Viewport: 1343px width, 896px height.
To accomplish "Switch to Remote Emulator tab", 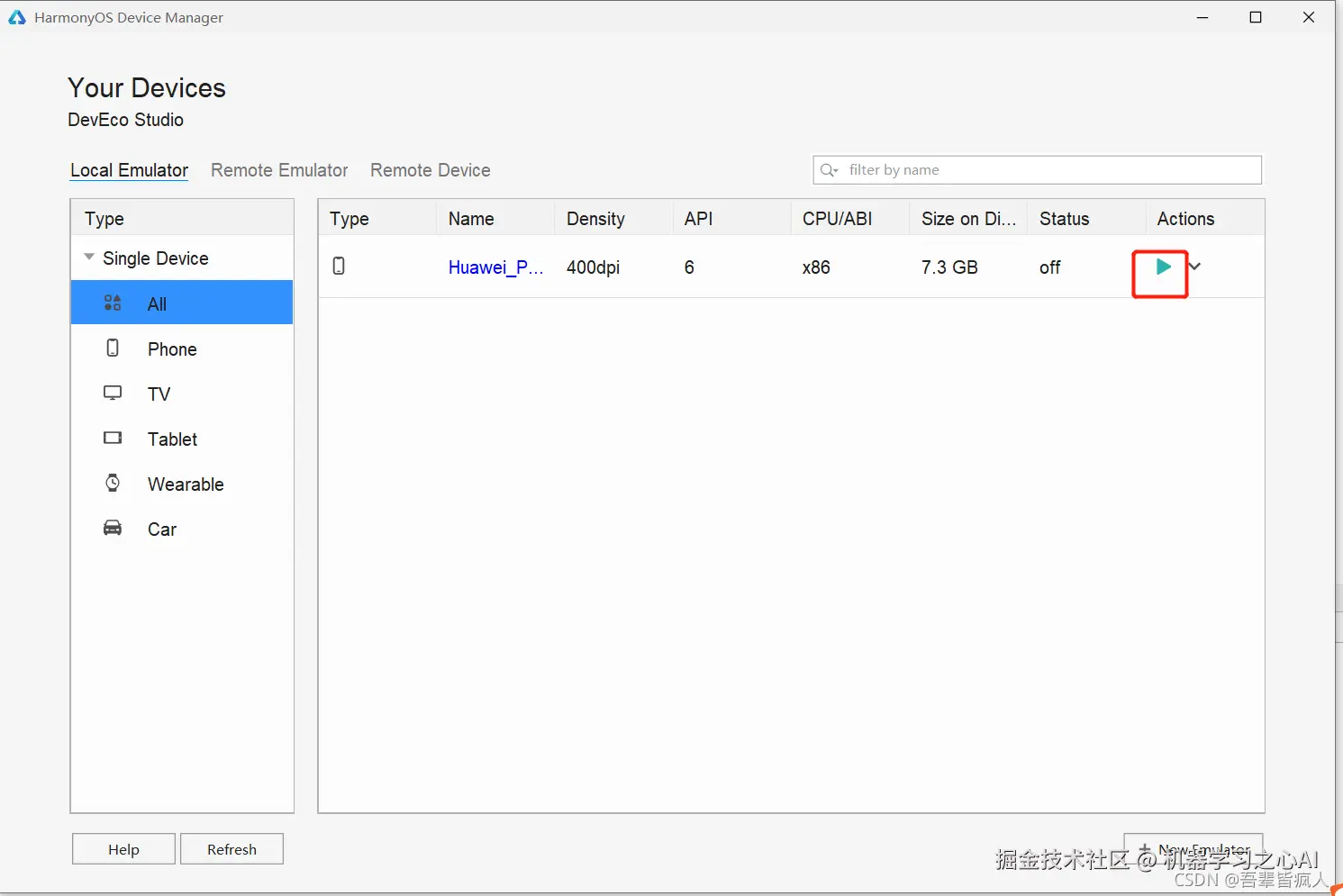I will [x=279, y=170].
